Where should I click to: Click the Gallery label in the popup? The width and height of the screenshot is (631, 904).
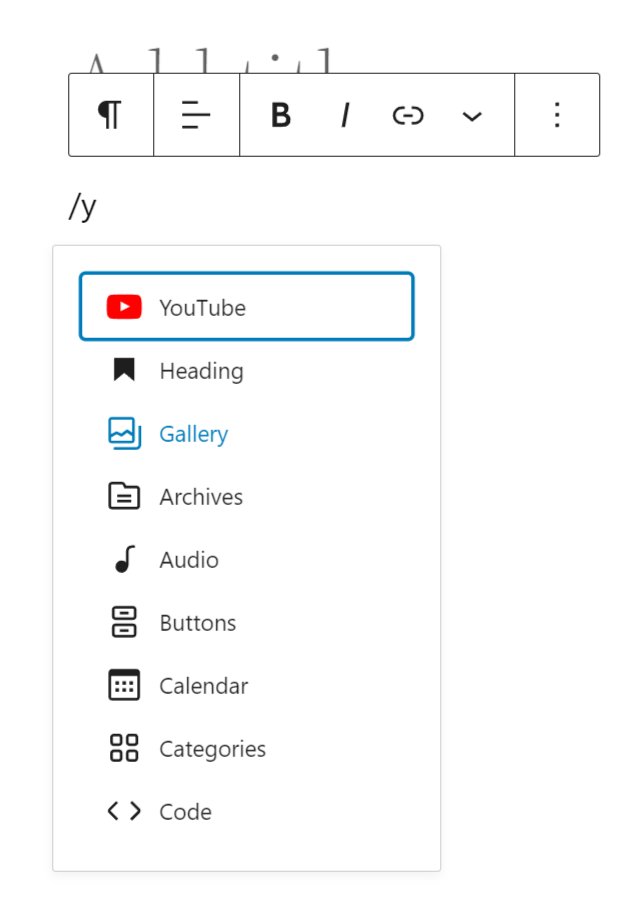(x=193, y=433)
